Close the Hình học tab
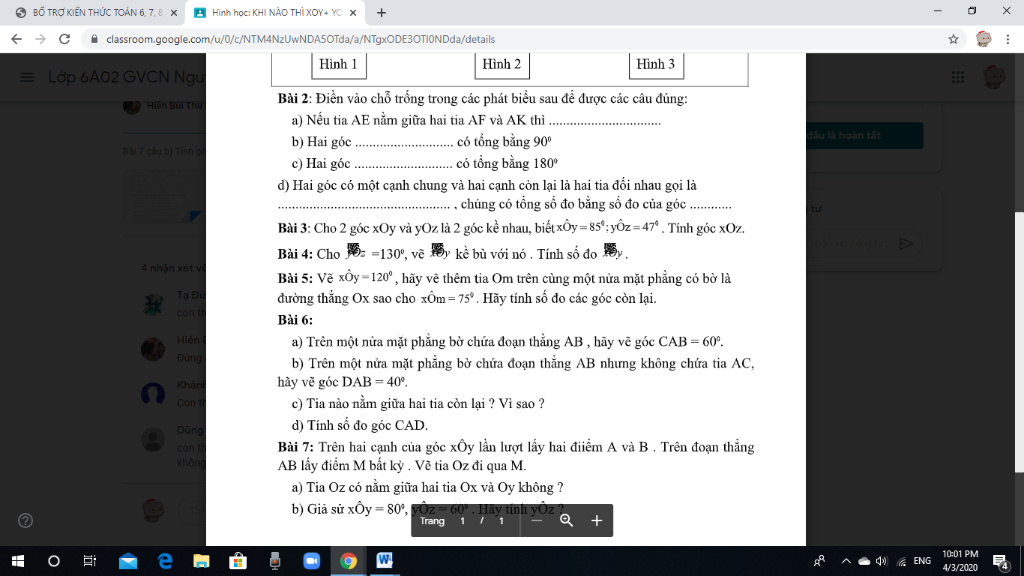The height and width of the screenshot is (576, 1024). pyautogui.click(x=353, y=13)
